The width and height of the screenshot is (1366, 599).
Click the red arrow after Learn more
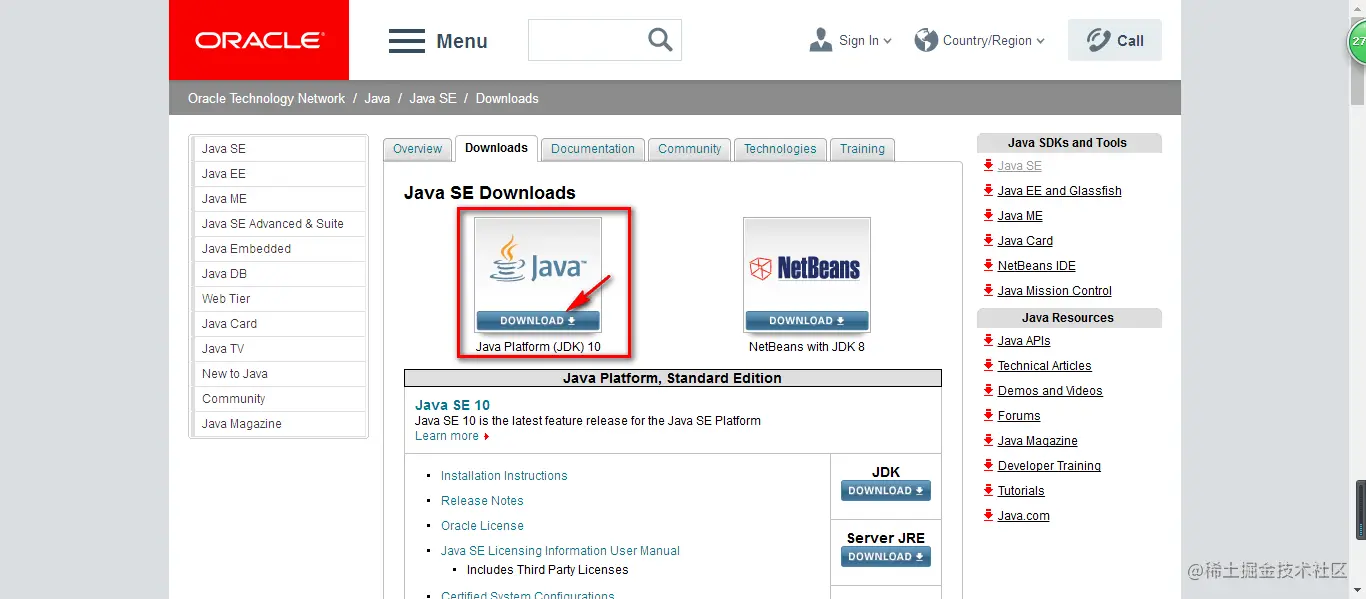tap(486, 437)
